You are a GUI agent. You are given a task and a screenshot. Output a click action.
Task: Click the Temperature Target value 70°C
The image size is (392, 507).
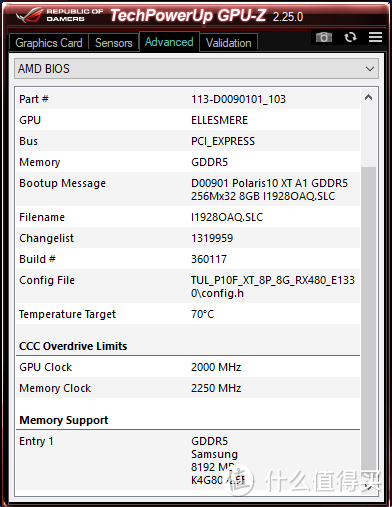tap(202, 314)
